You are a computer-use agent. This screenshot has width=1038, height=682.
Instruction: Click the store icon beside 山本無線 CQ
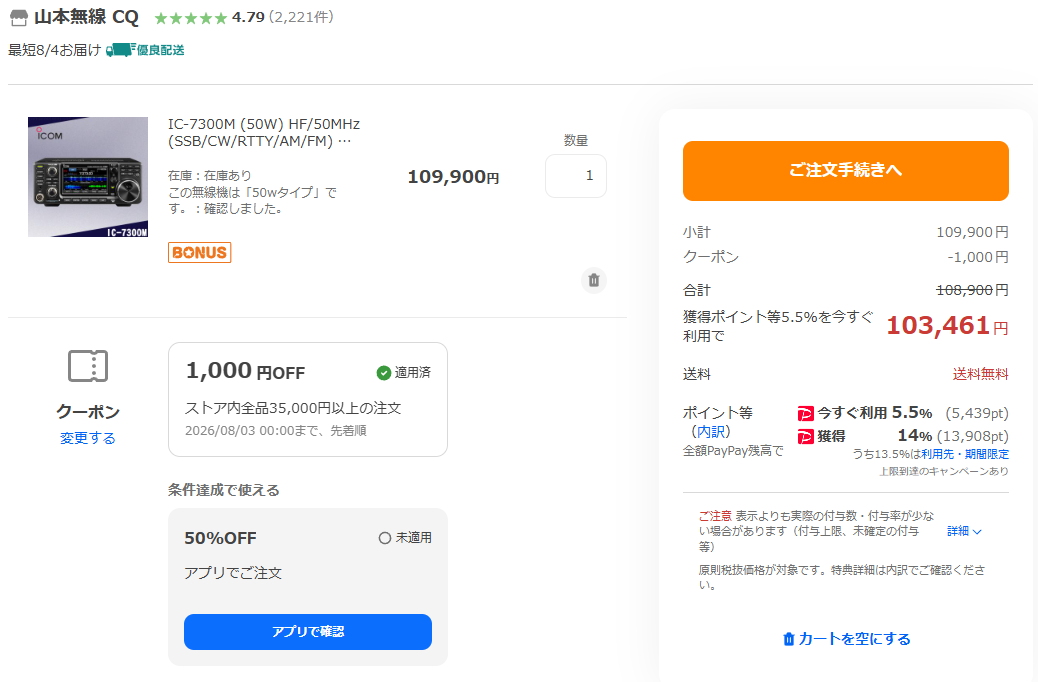click(x=19, y=18)
